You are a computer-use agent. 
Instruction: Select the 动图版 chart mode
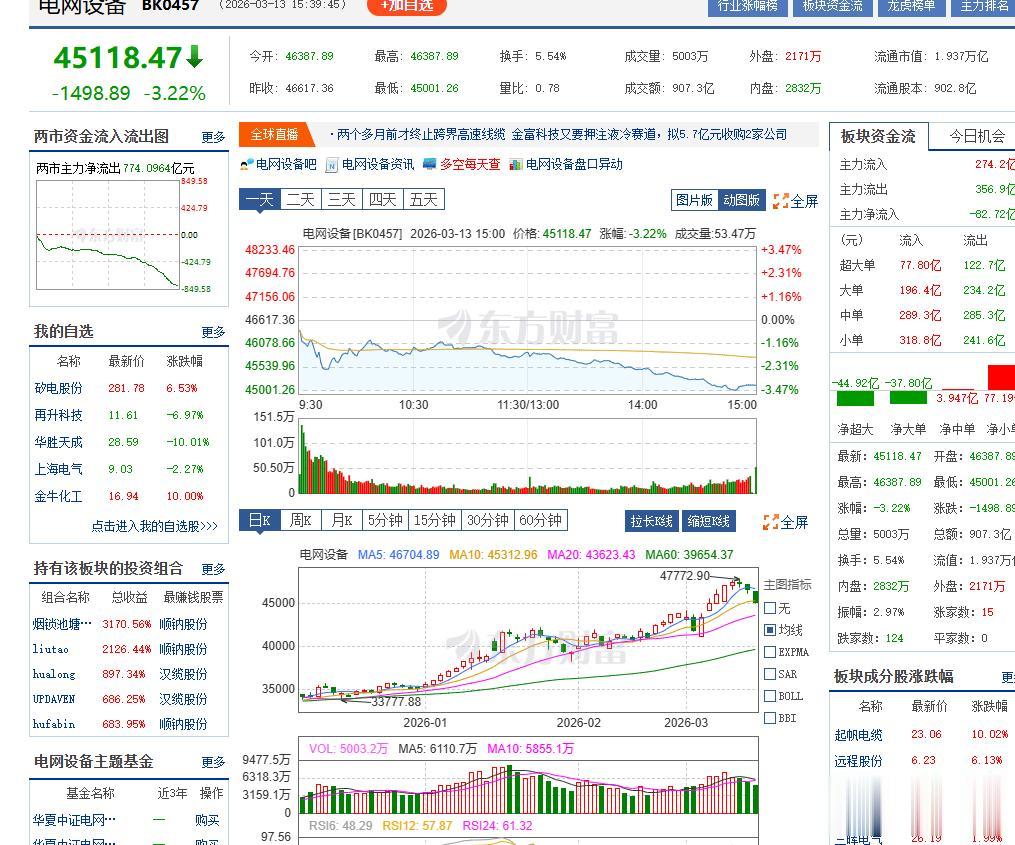742,200
